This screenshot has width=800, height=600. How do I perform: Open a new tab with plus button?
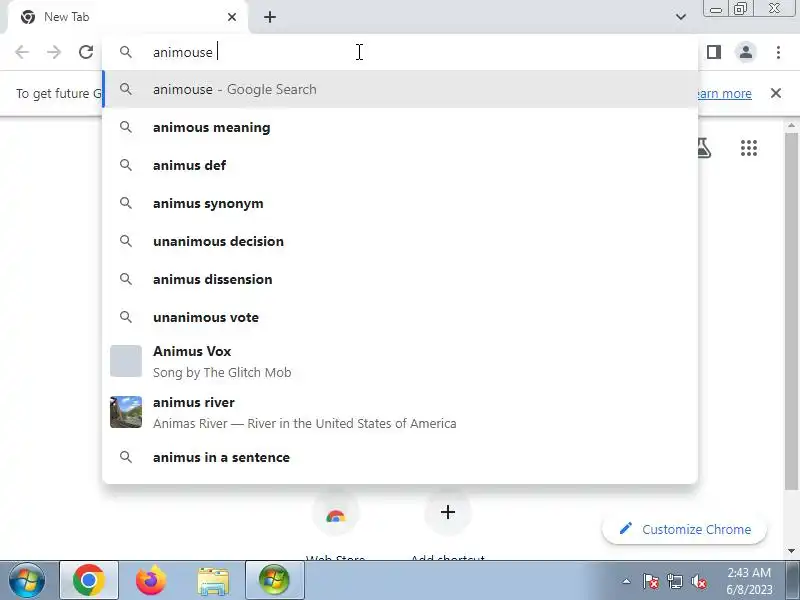270,17
